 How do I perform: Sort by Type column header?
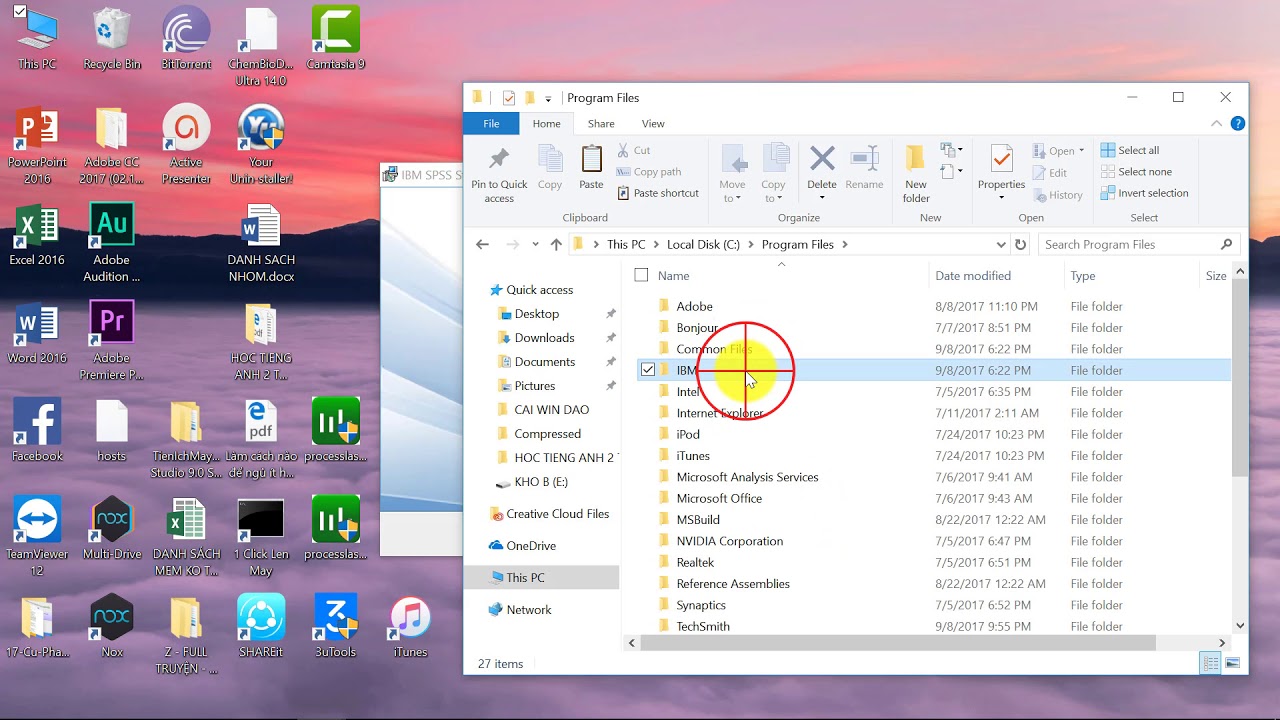(1083, 276)
